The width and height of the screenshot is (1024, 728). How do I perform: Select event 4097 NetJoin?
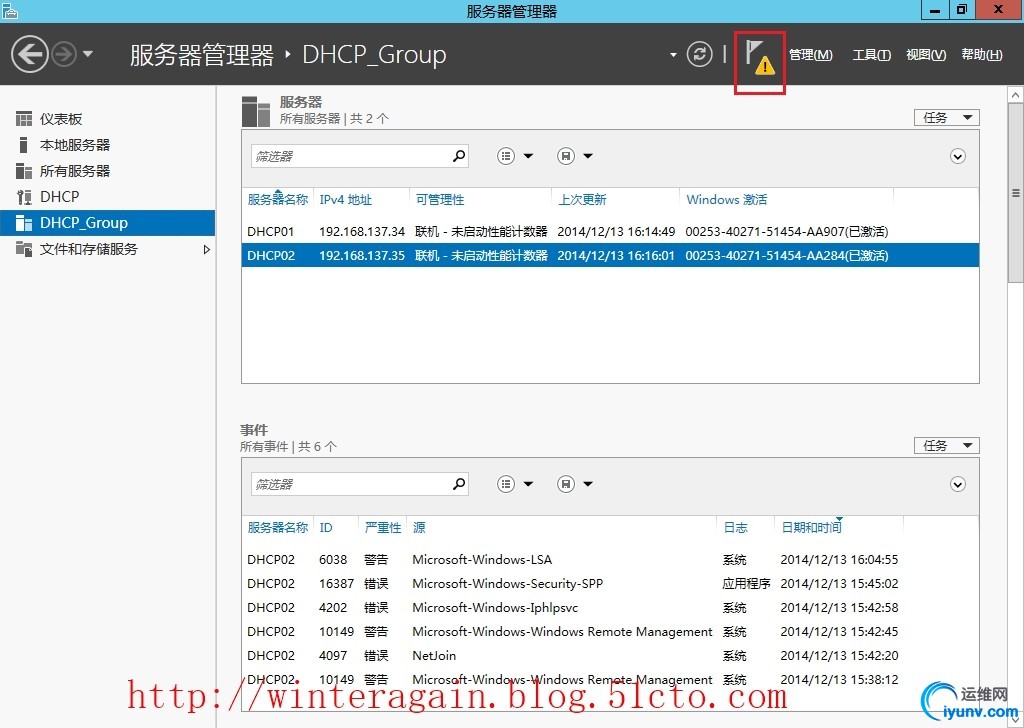pos(610,656)
